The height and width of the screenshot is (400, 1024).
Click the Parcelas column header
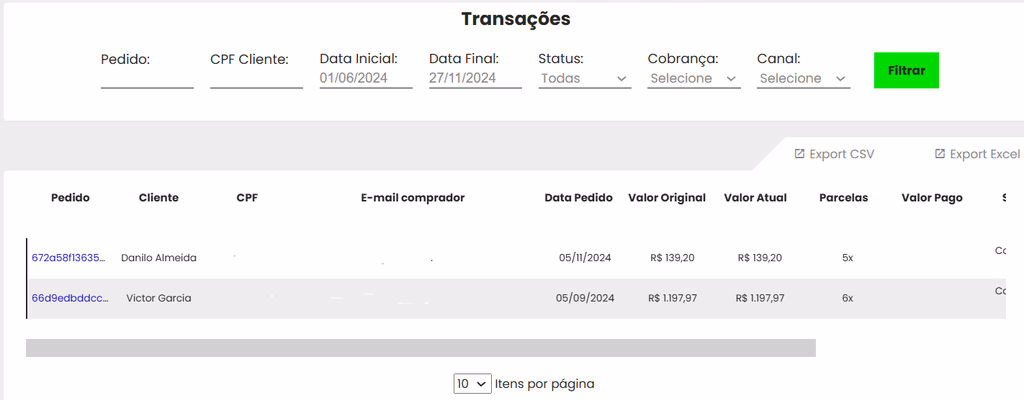coord(844,197)
